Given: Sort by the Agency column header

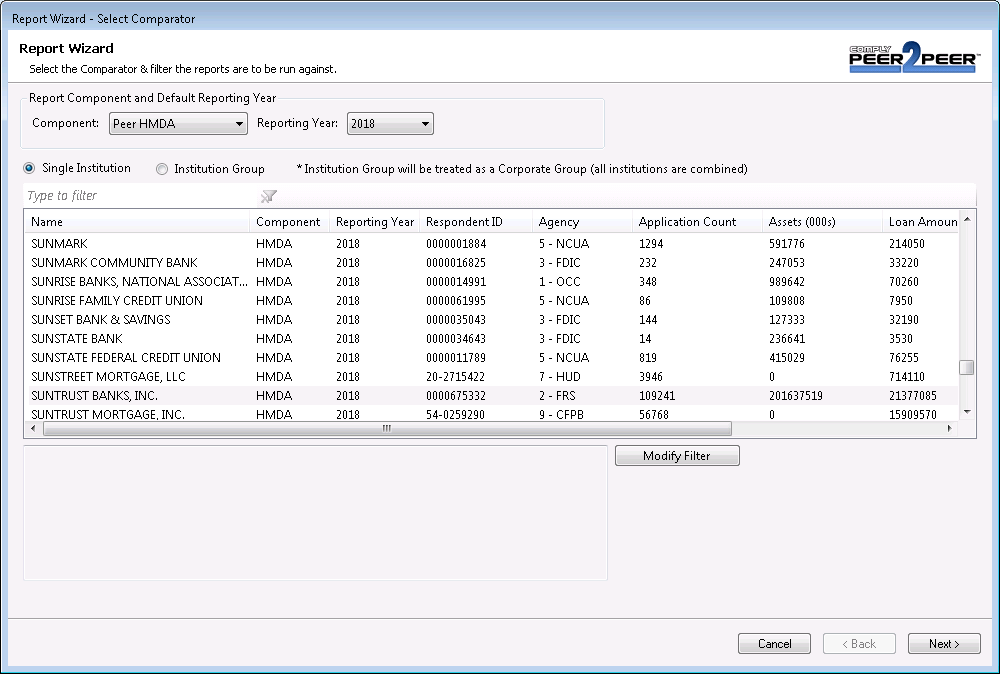Looking at the screenshot, I should [582, 222].
